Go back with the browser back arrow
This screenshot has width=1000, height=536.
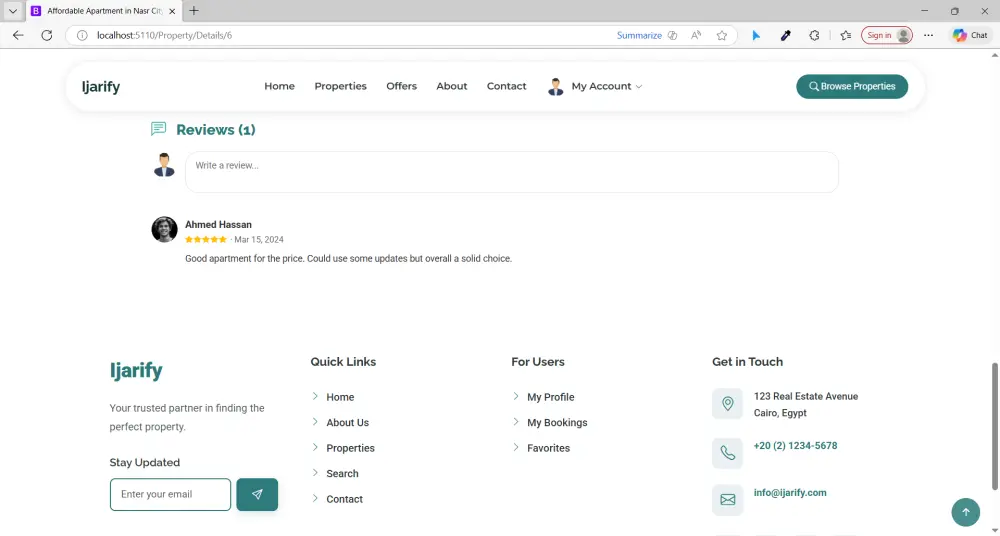coord(18,35)
